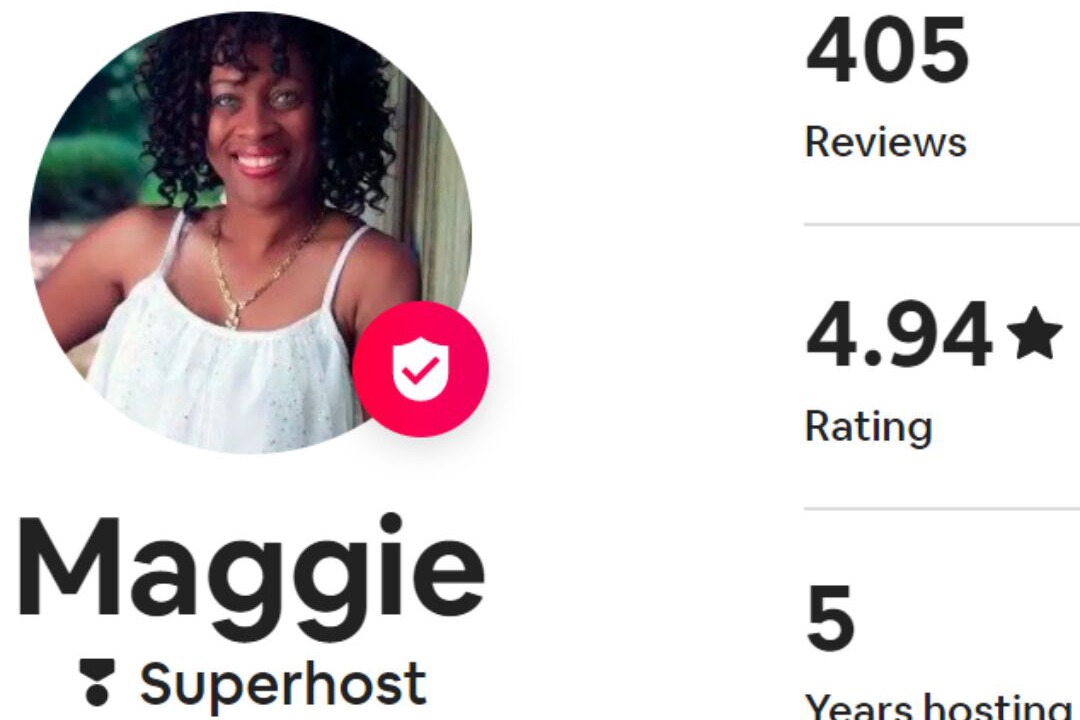This screenshot has width=1080, height=720.
Task: Click the divider line below Rating
Action: click(x=942, y=509)
